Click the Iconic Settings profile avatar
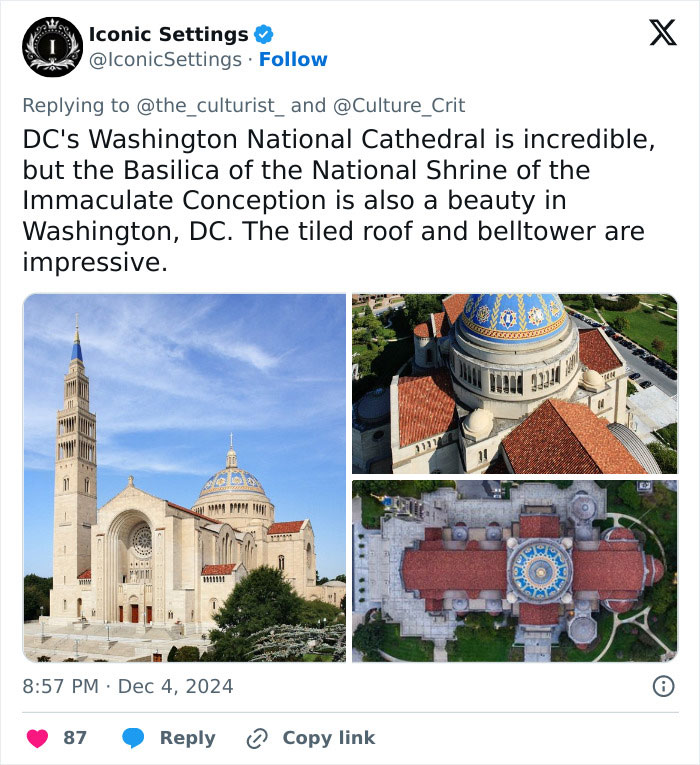The image size is (700, 765). (52, 47)
